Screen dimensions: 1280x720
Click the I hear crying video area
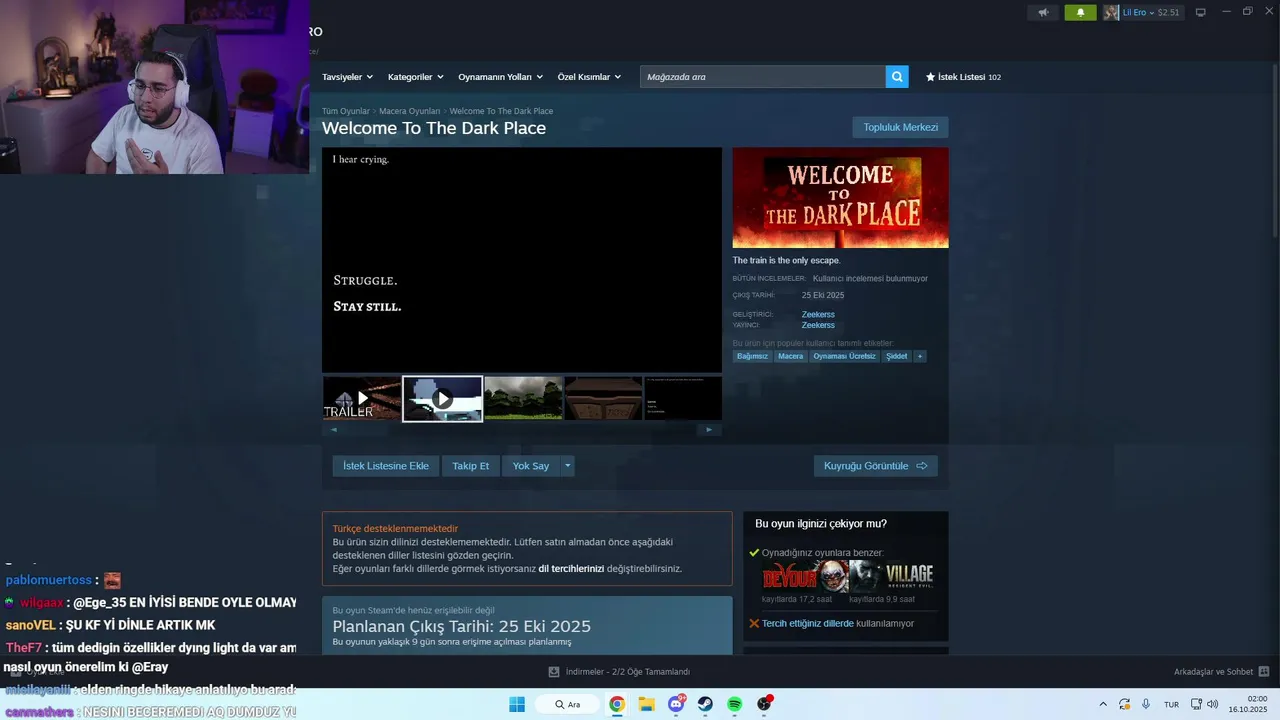pyautogui.click(x=522, y=260)
